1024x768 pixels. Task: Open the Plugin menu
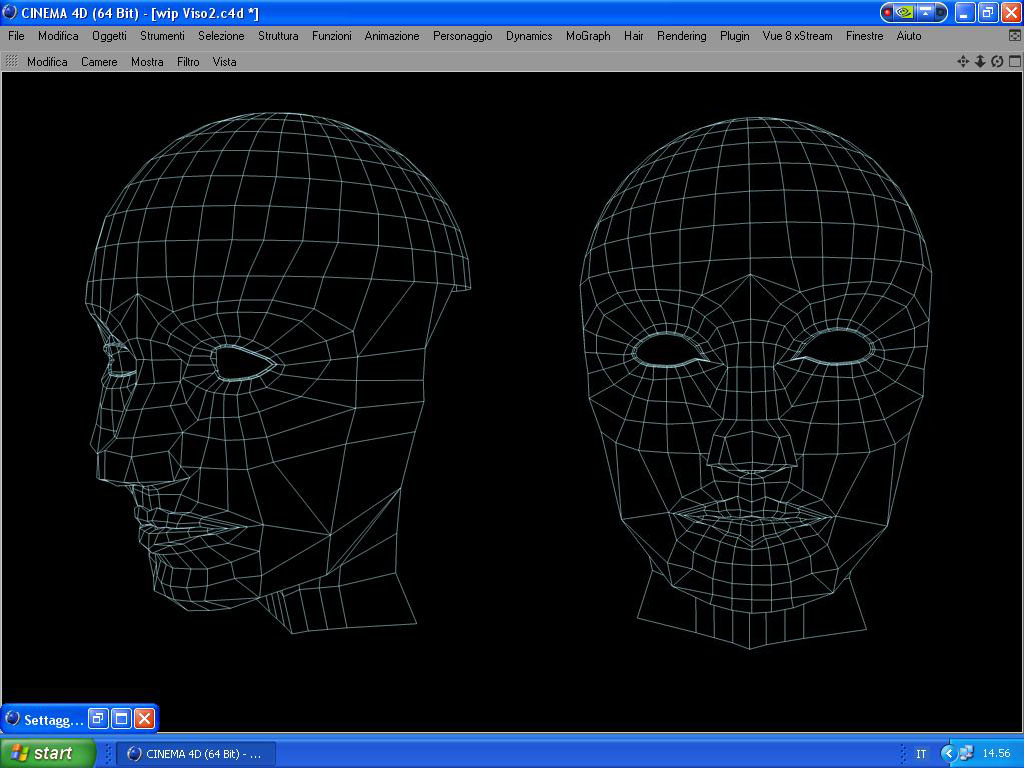[x=735, y=36]
